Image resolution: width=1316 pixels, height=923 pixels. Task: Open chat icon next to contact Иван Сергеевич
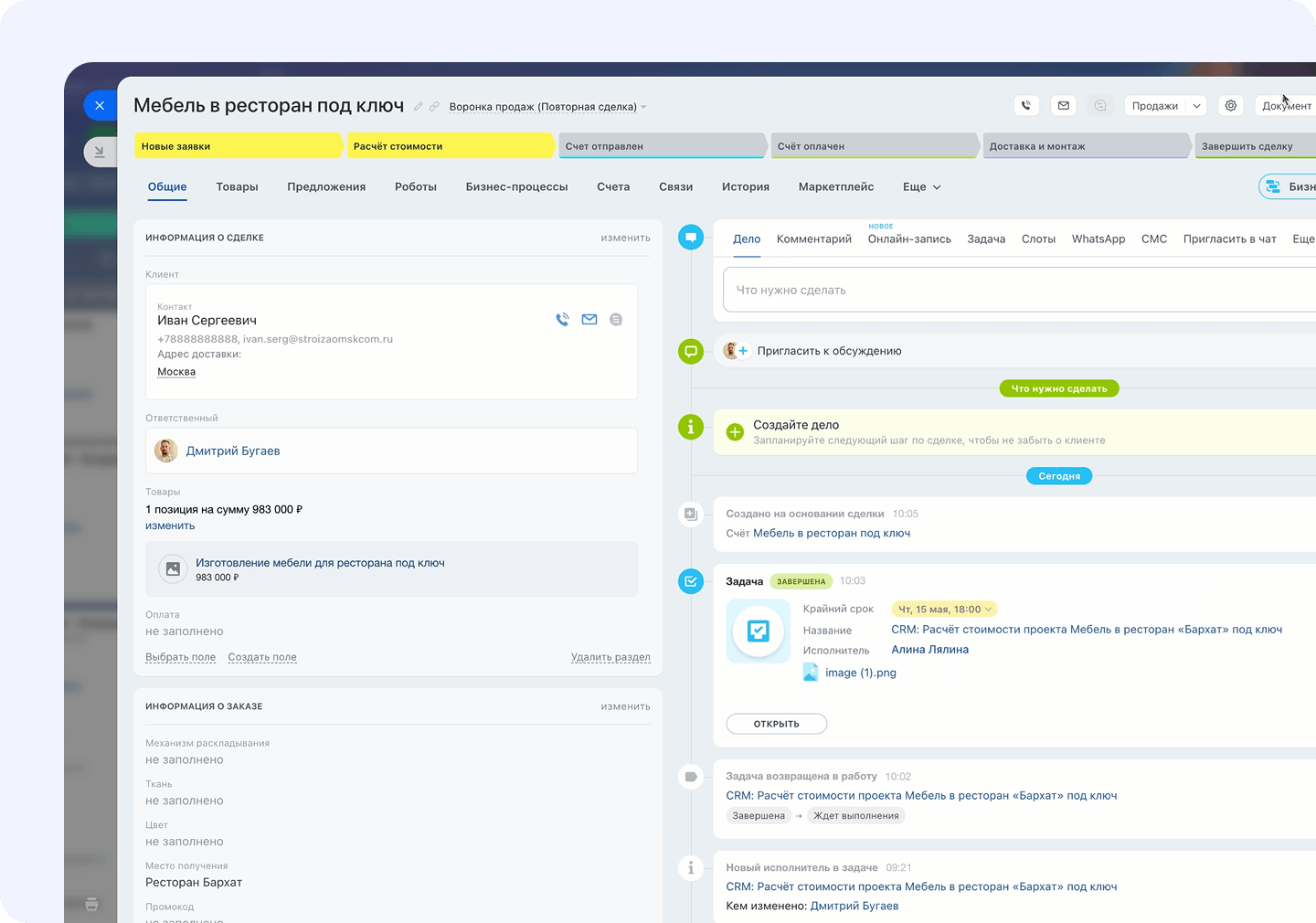tap(616, 320)
